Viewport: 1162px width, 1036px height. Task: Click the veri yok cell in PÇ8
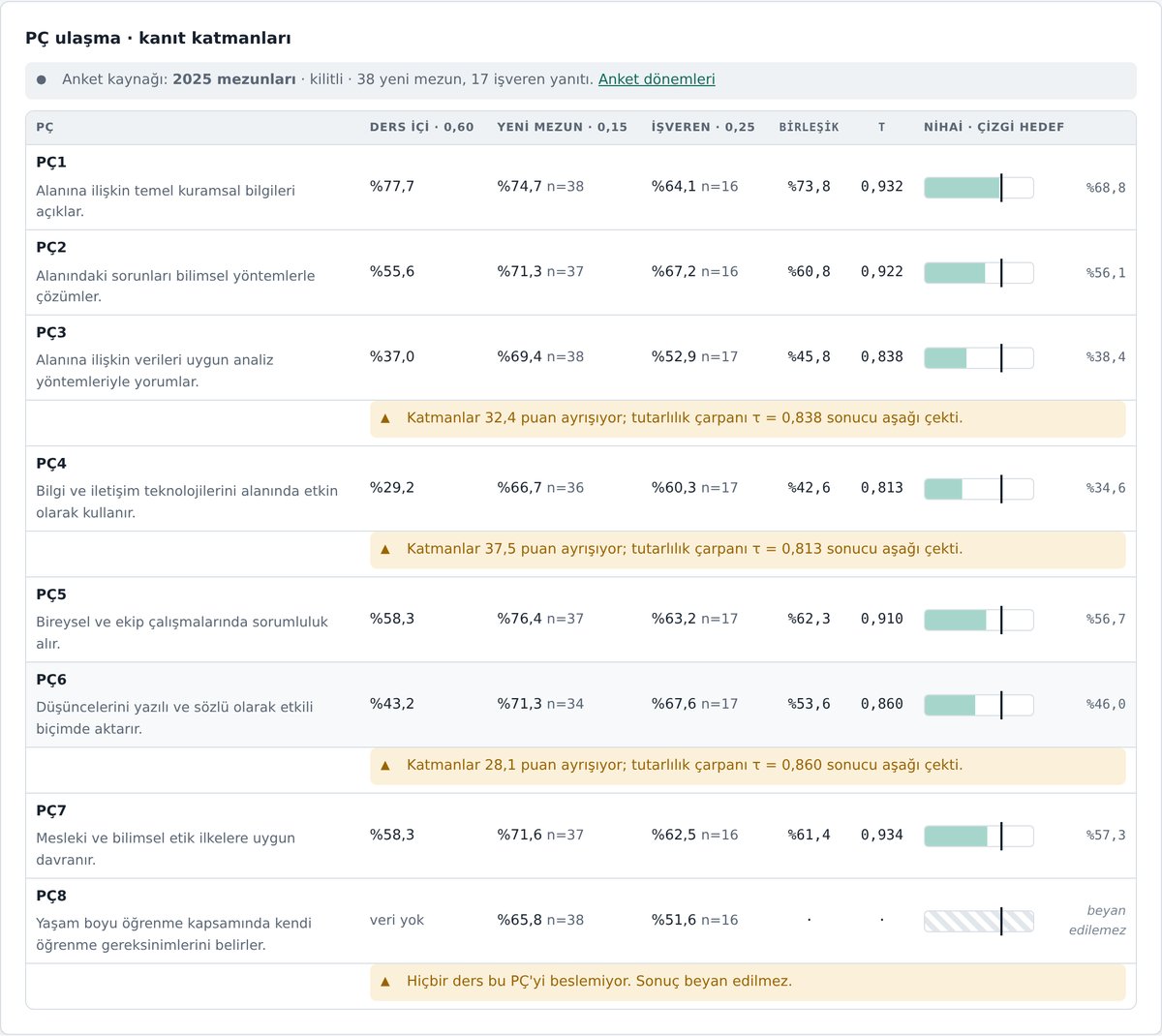397,920
